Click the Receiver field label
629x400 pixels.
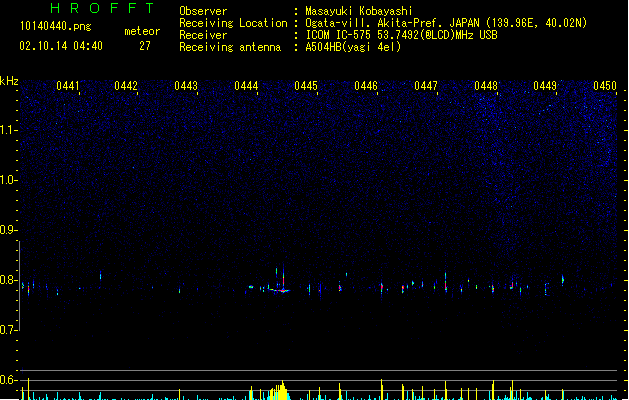coord(203,35)
